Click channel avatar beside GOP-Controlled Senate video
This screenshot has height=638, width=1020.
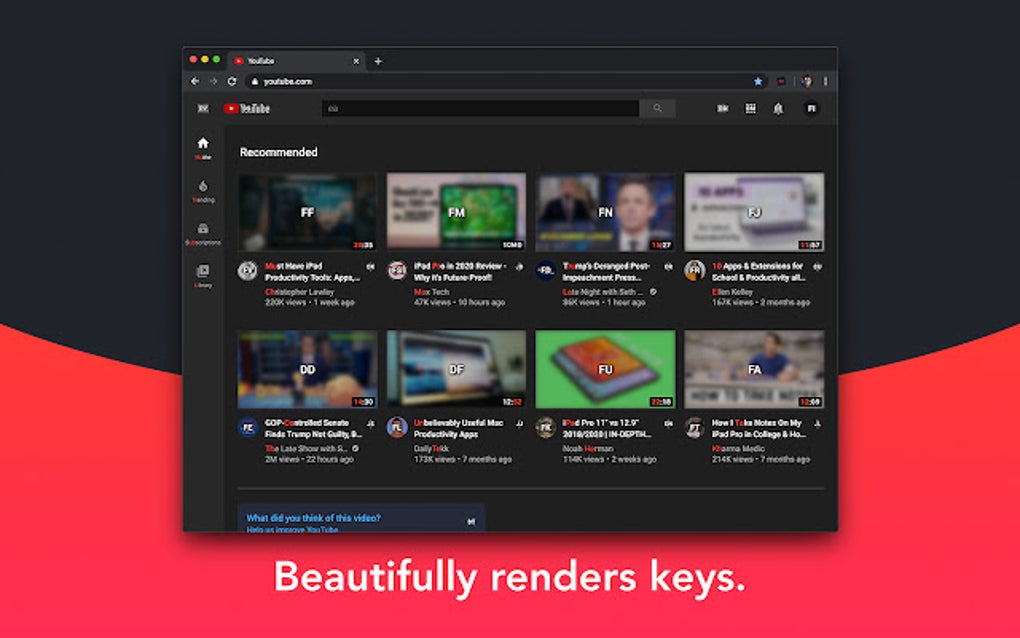point(247,427)
